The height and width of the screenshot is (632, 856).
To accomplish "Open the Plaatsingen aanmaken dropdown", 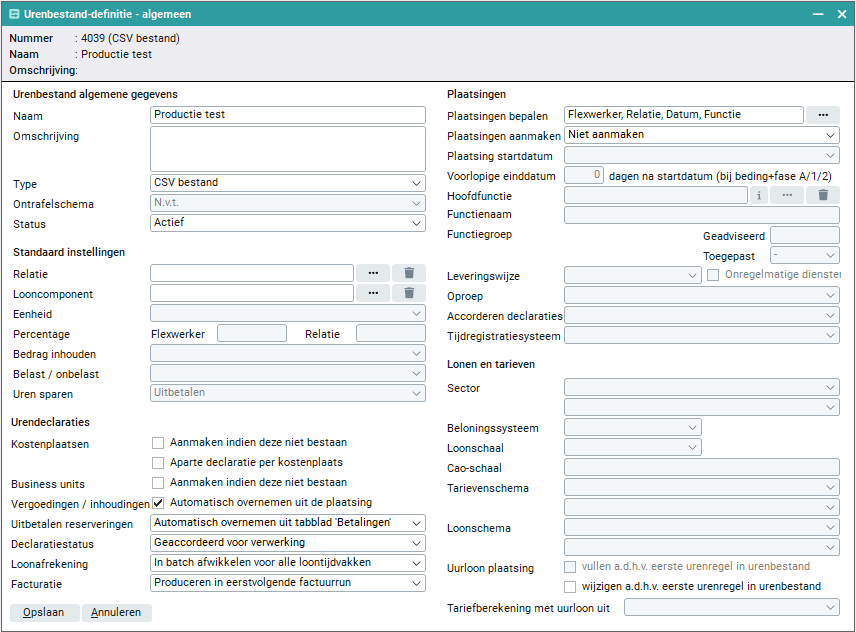I will click(701, 135).
